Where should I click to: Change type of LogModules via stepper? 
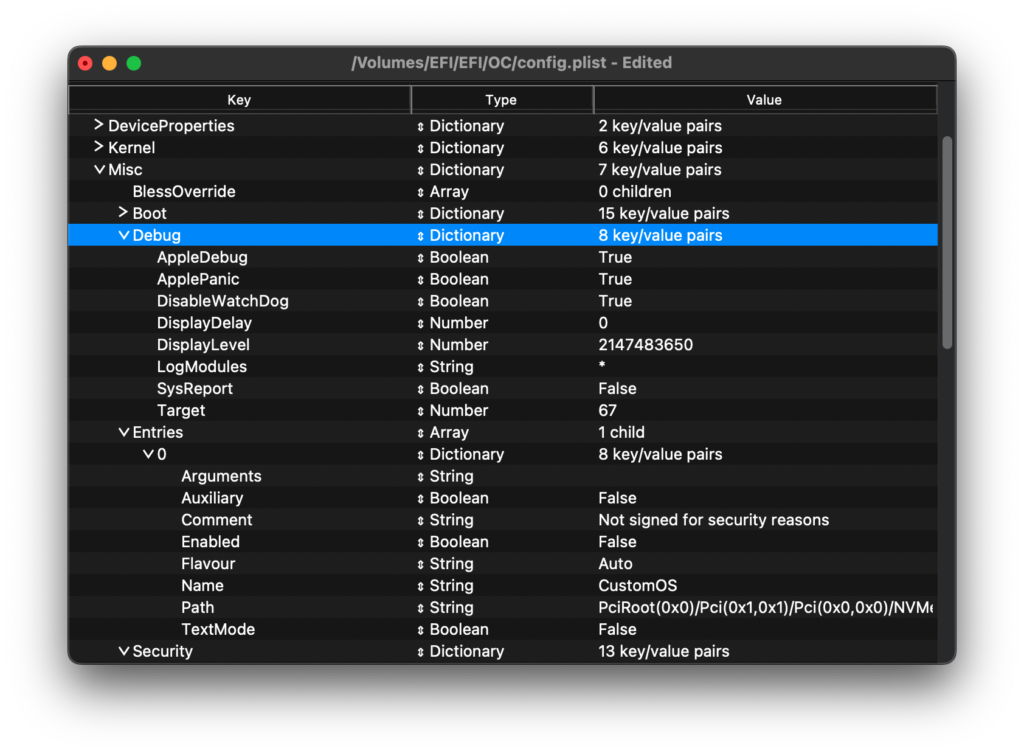(421, 368)
